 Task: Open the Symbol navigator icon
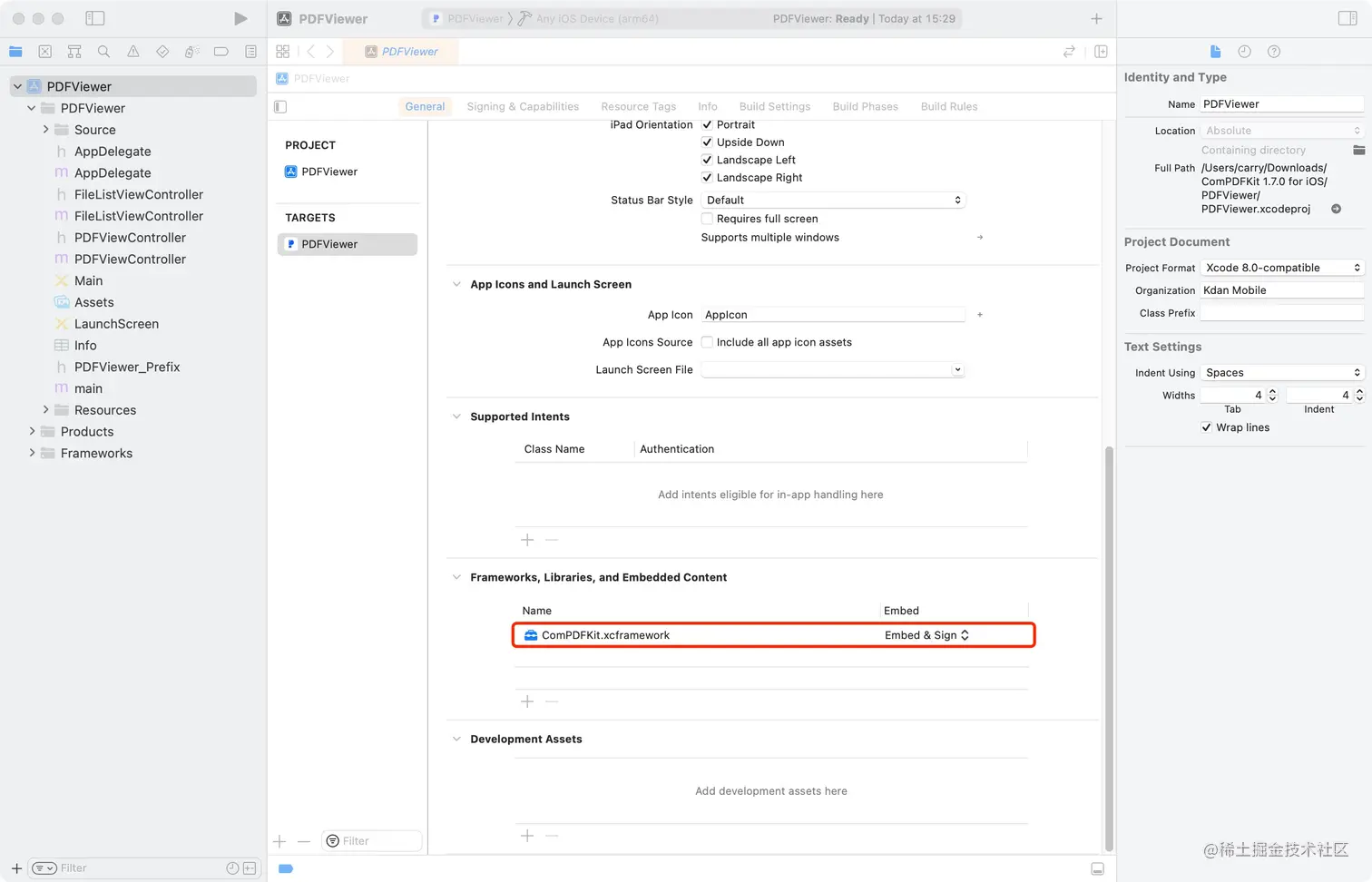(74, 52)
